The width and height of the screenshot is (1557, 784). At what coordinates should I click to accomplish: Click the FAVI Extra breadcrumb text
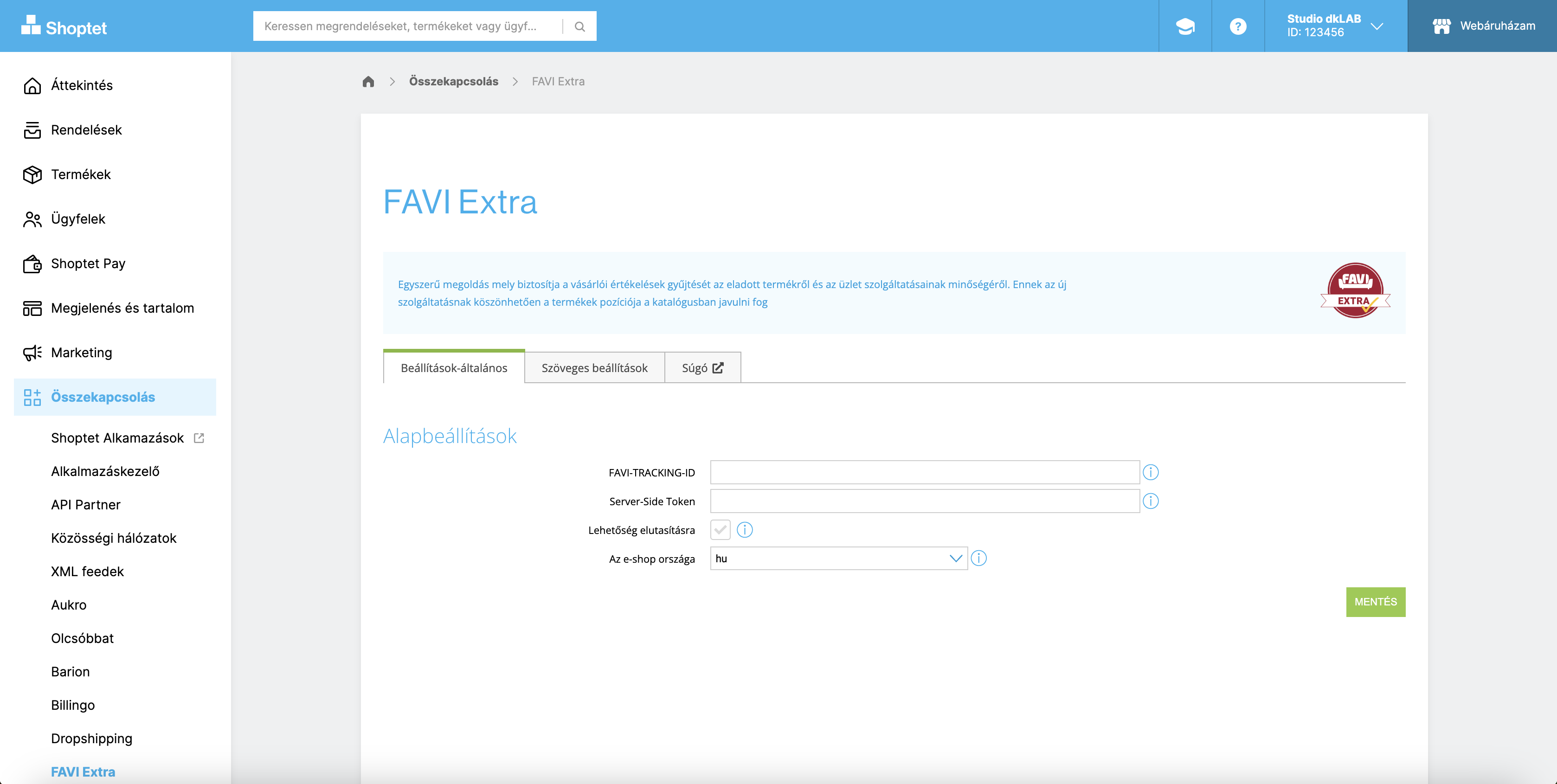558,82
